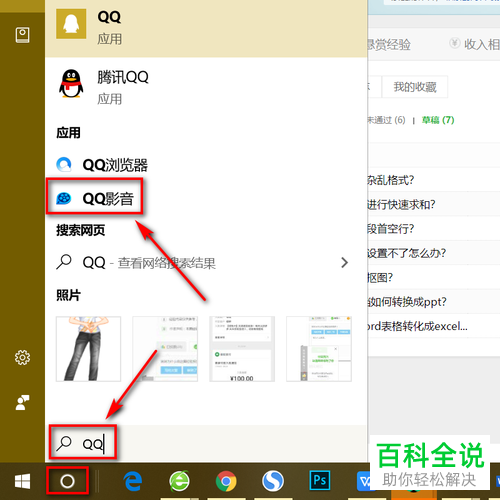Open Cortana notebook icon in sidebar
The width and height of the screenshot is (500, 500).
pyautogui.click(x=22, y=35)
